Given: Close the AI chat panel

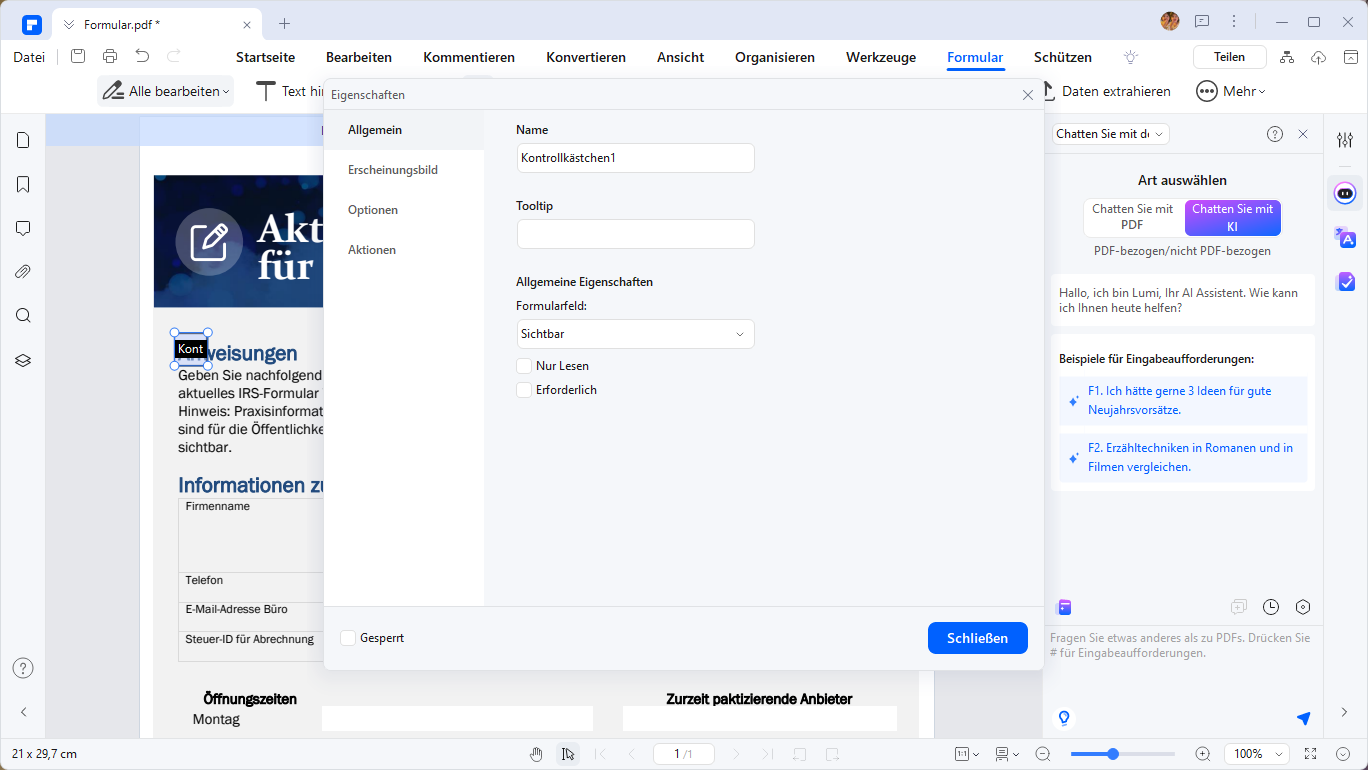Looking at the screenshot, I should 1303,134.
